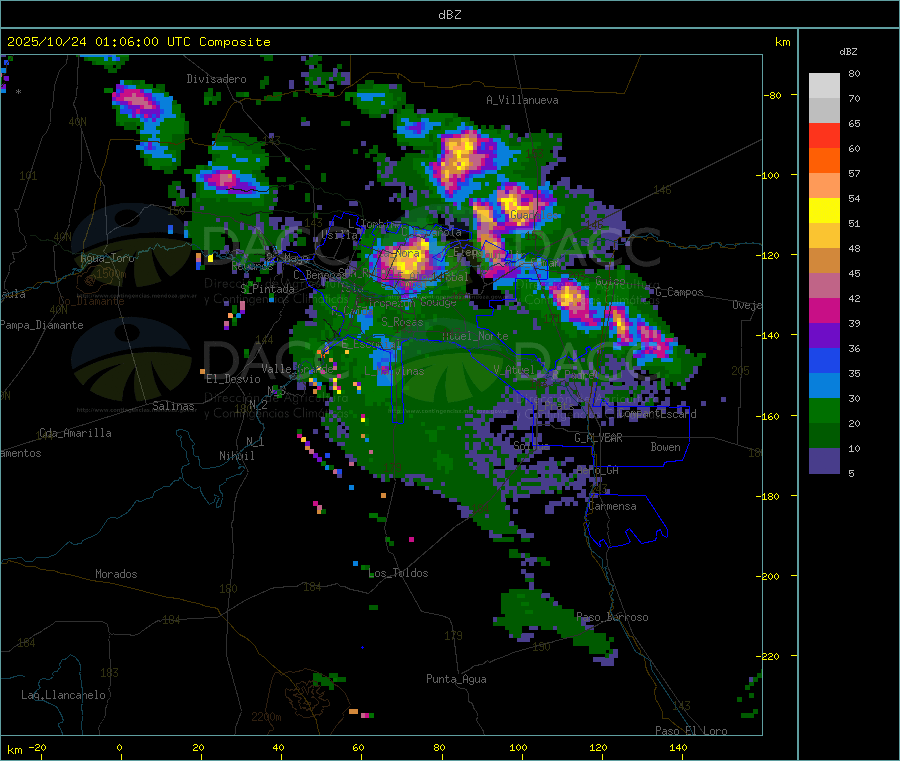Click the Pampa_Diamante place label
The height and width of the screenshot is (761, 900).
pyautogui.click(x=42, y=325)
